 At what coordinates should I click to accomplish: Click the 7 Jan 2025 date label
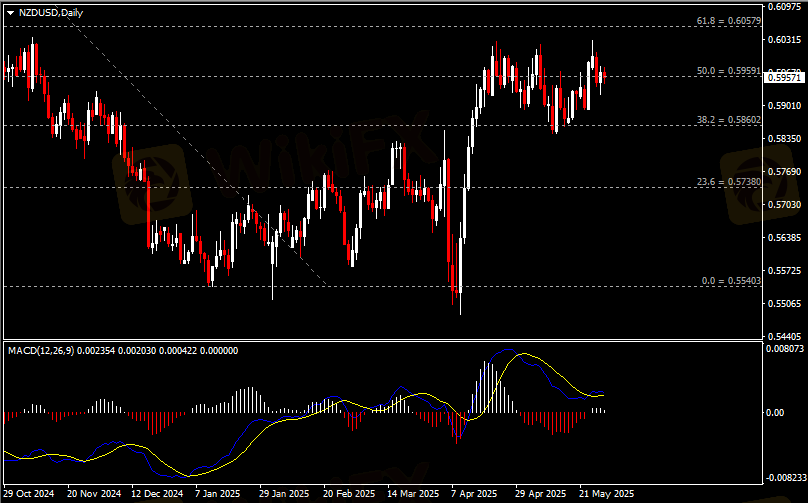coord(217,494)
